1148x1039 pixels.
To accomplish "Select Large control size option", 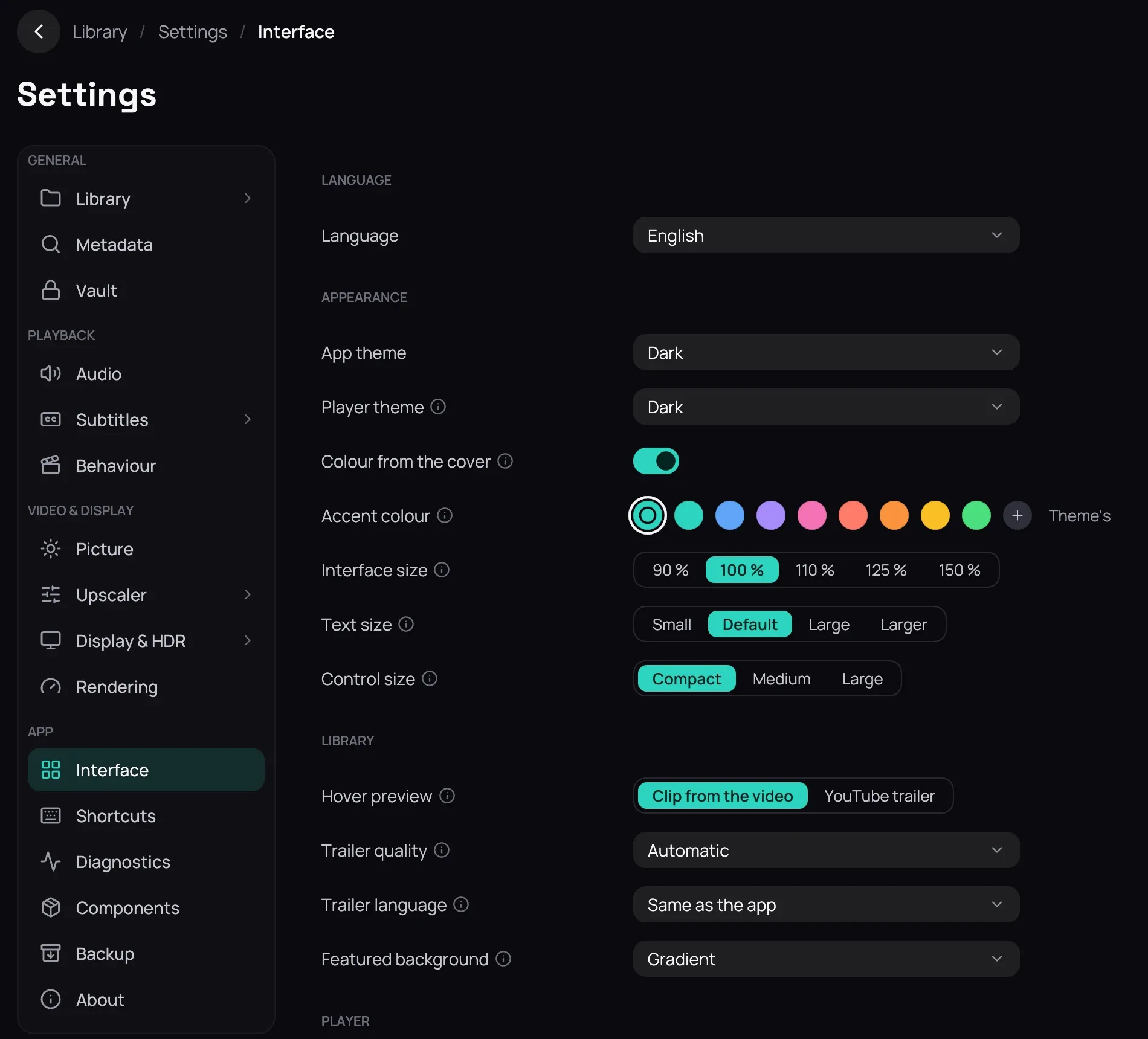I will (x=863, y=678).
